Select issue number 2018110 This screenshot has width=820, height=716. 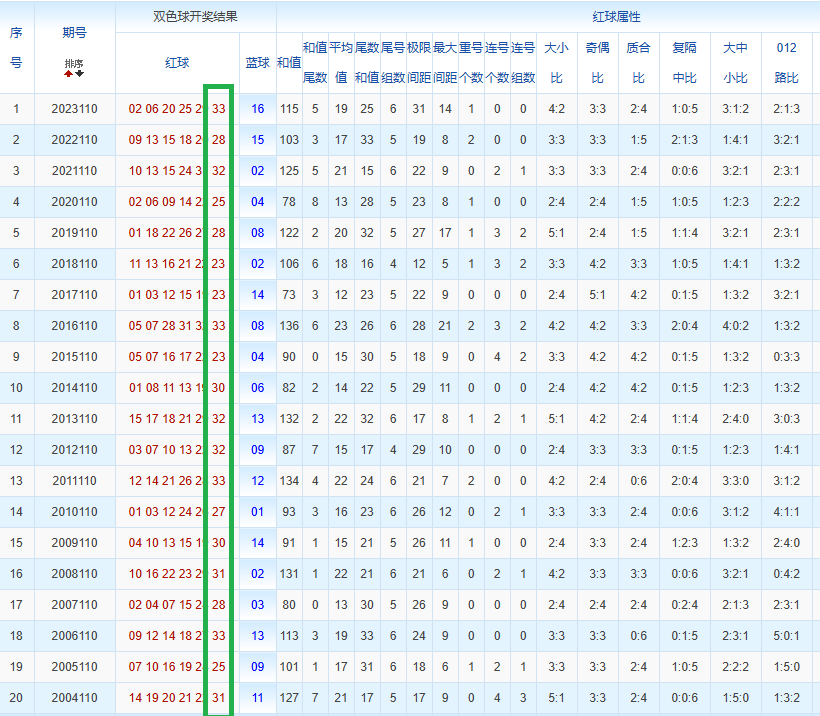[x=74, y=264]
